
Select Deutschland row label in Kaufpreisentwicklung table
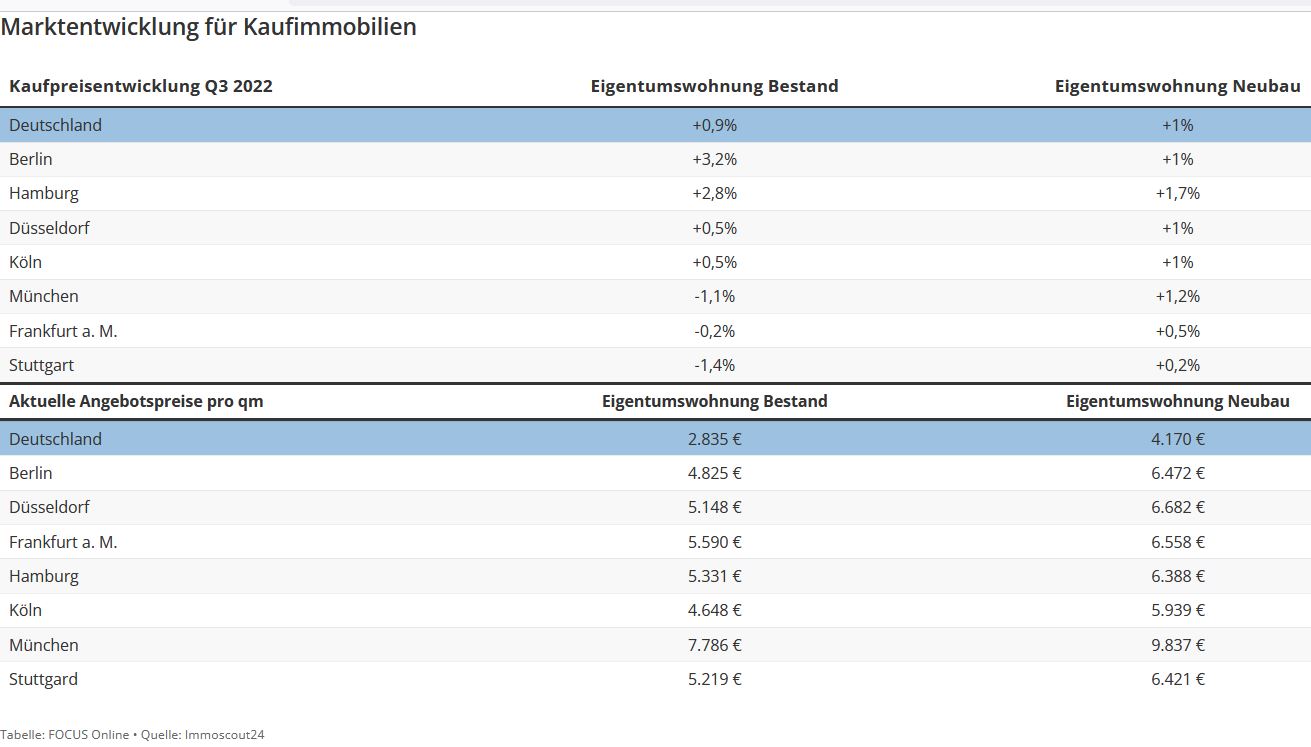(56, 125)
